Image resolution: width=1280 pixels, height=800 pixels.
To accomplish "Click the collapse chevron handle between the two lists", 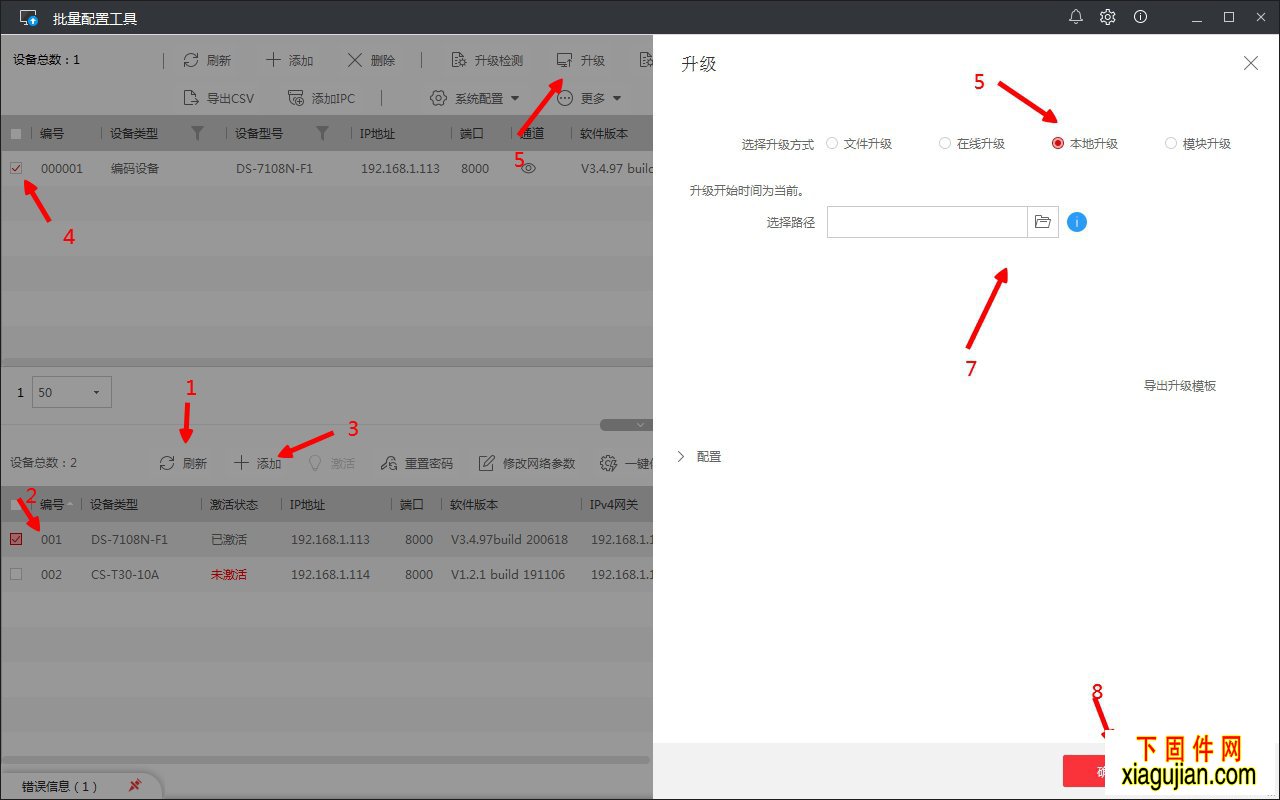I will pos(640,425).
